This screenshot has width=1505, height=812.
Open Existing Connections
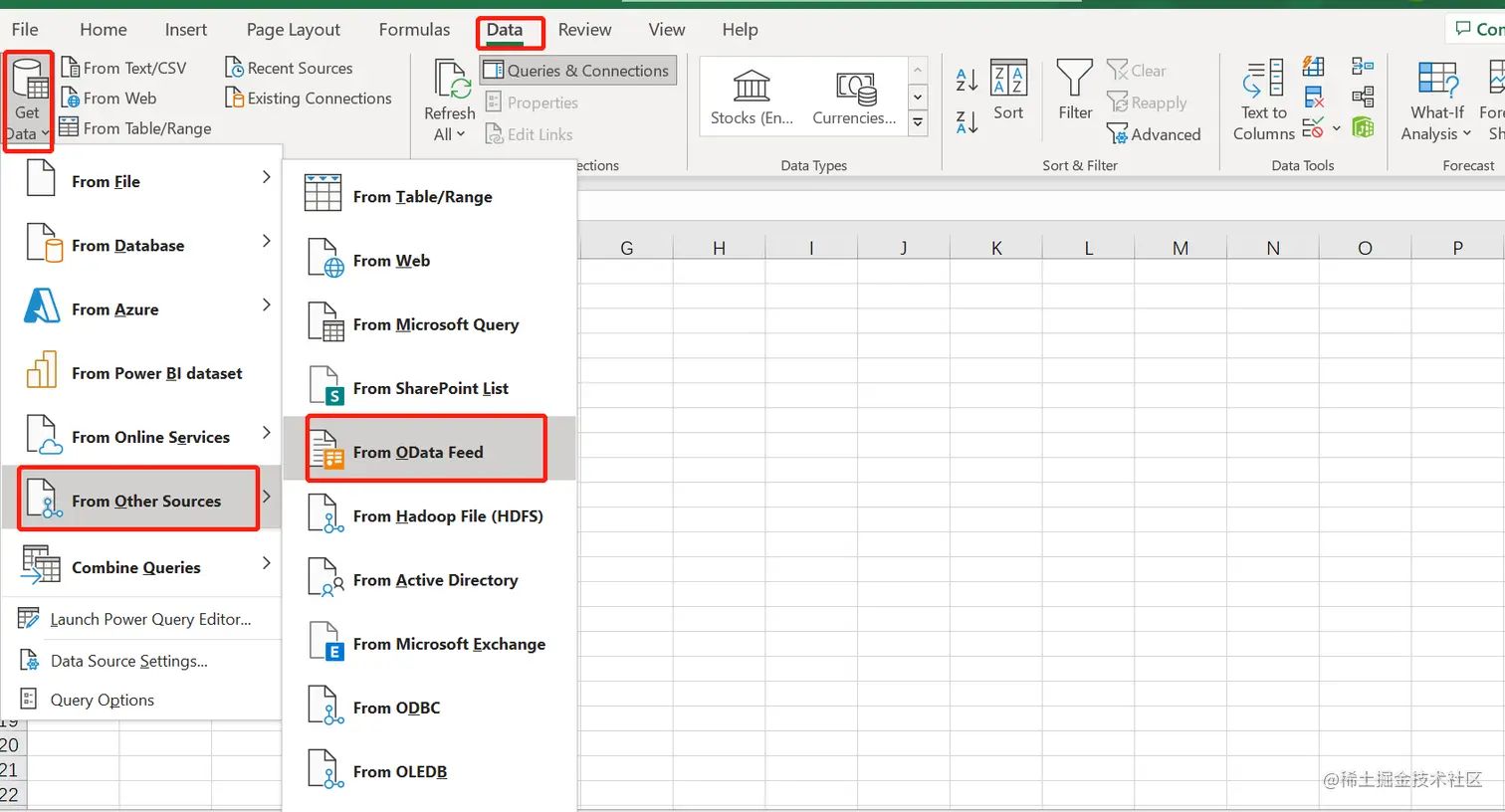click(309, 98)
